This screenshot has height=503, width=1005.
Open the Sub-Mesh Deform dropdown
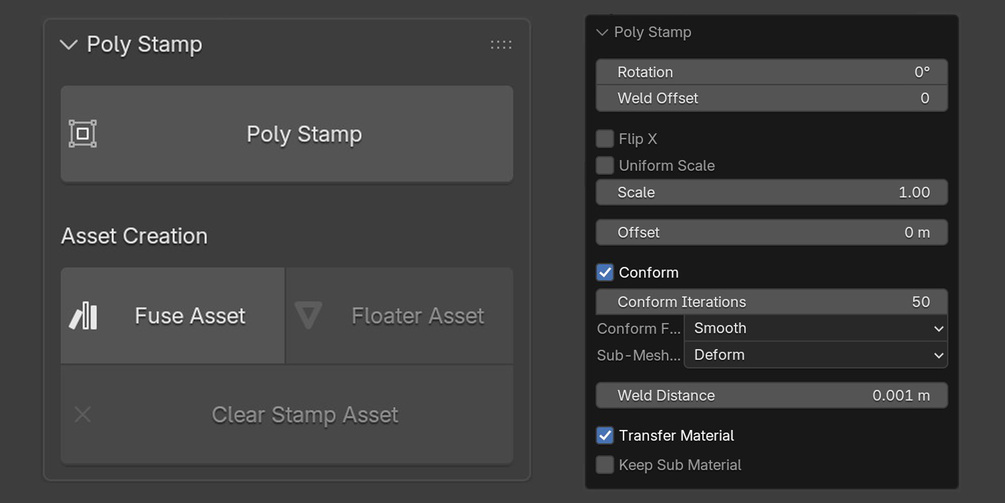[x=815, y=355]
